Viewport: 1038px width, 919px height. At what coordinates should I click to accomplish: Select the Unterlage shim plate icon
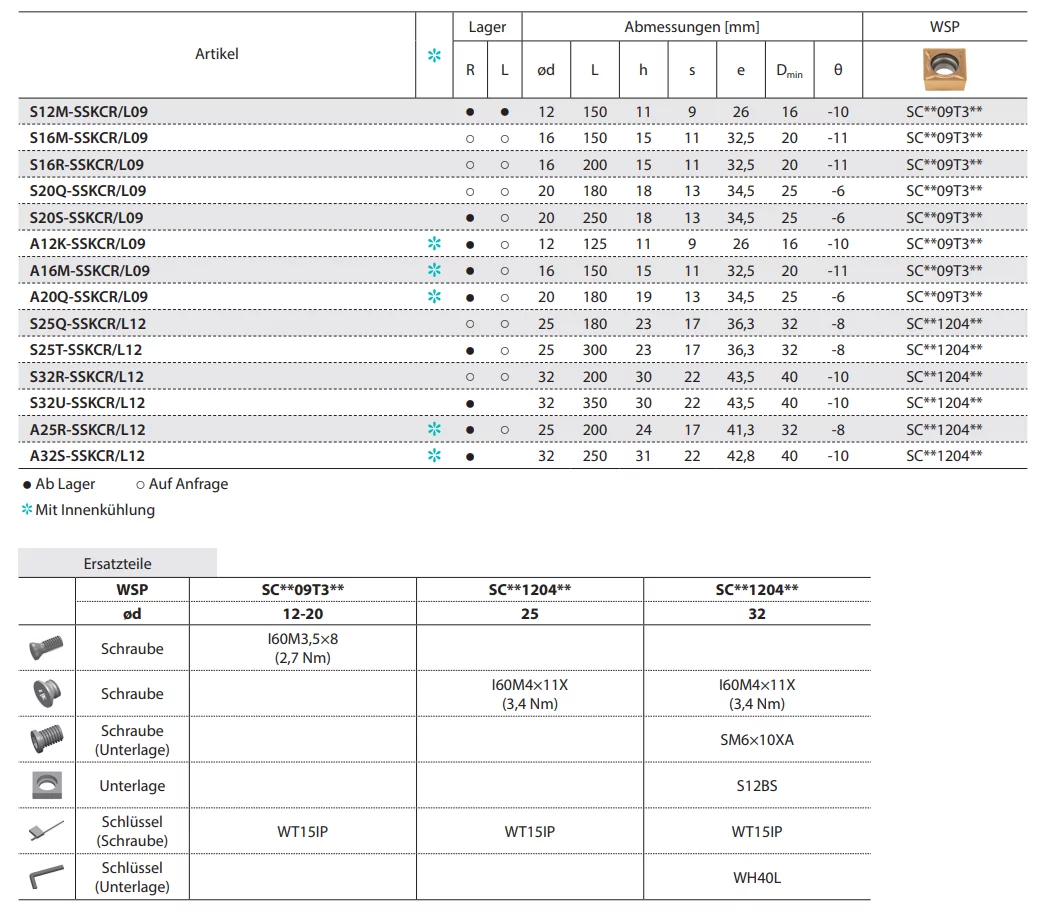pos(47,786)
